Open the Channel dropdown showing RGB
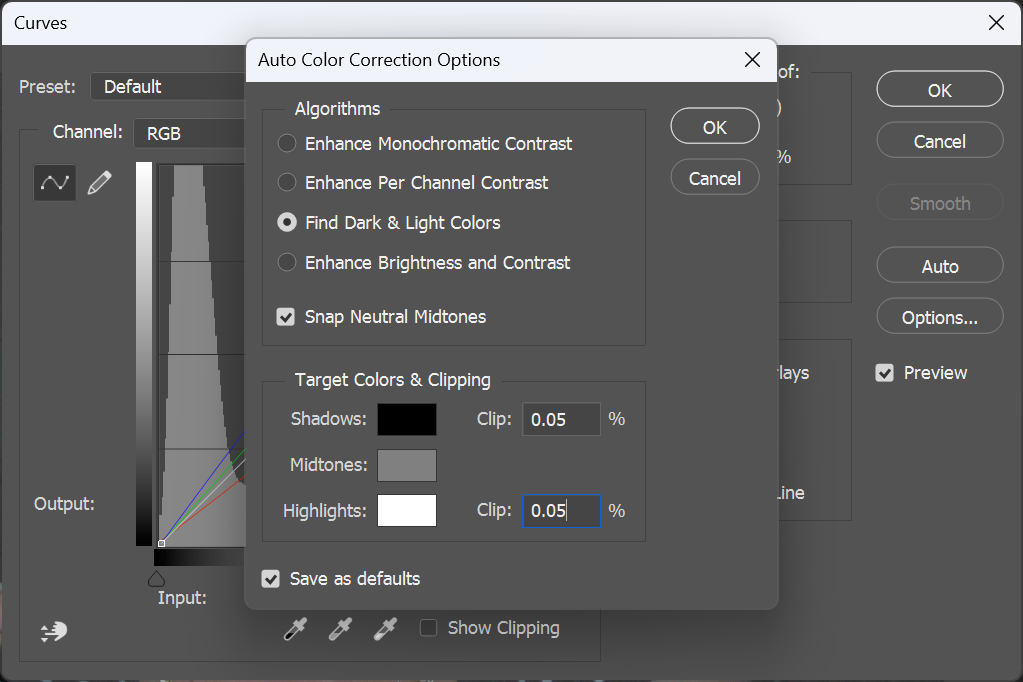 (x=190, y=133)
